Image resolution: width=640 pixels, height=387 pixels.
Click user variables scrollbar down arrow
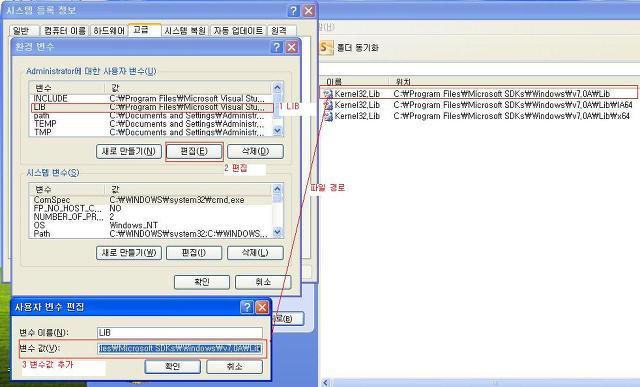277,131
